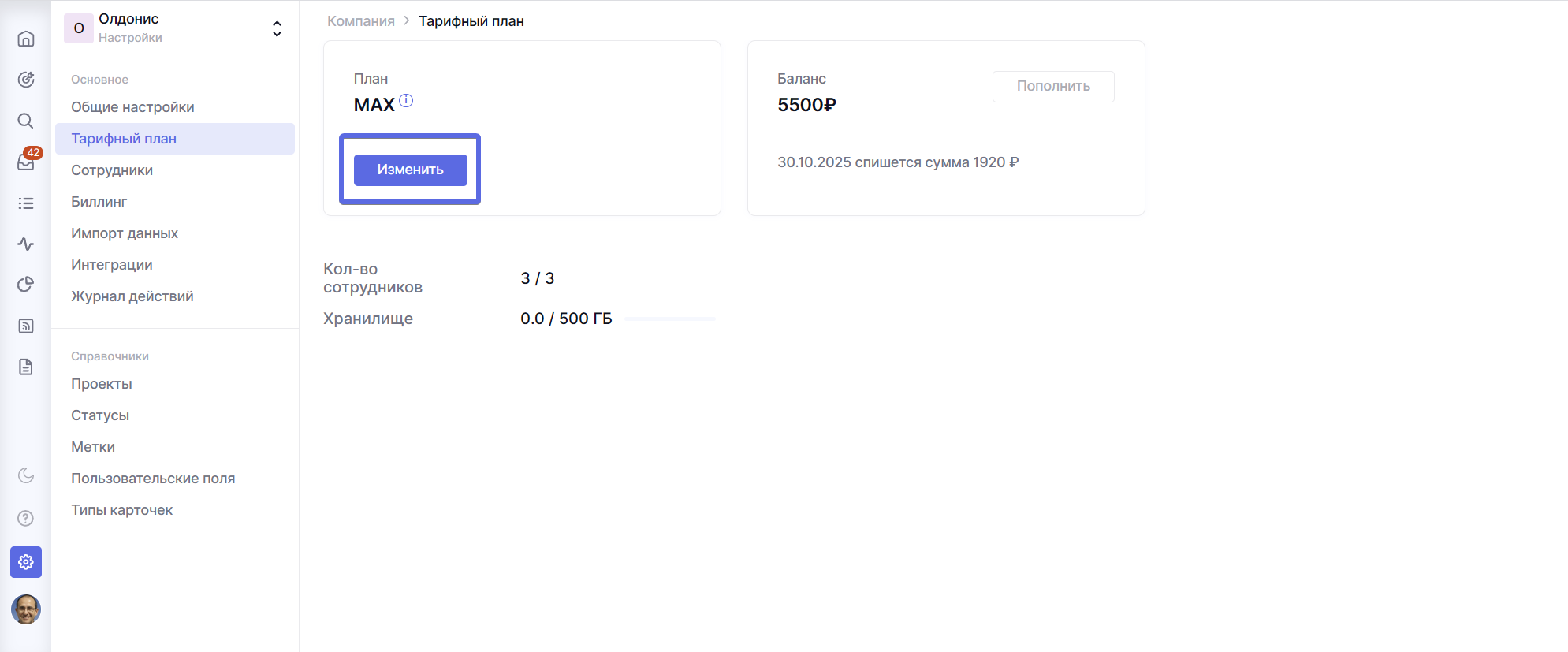Open the pie chart reports icon
Screen dimensions: 1568x652
point(26,285)
